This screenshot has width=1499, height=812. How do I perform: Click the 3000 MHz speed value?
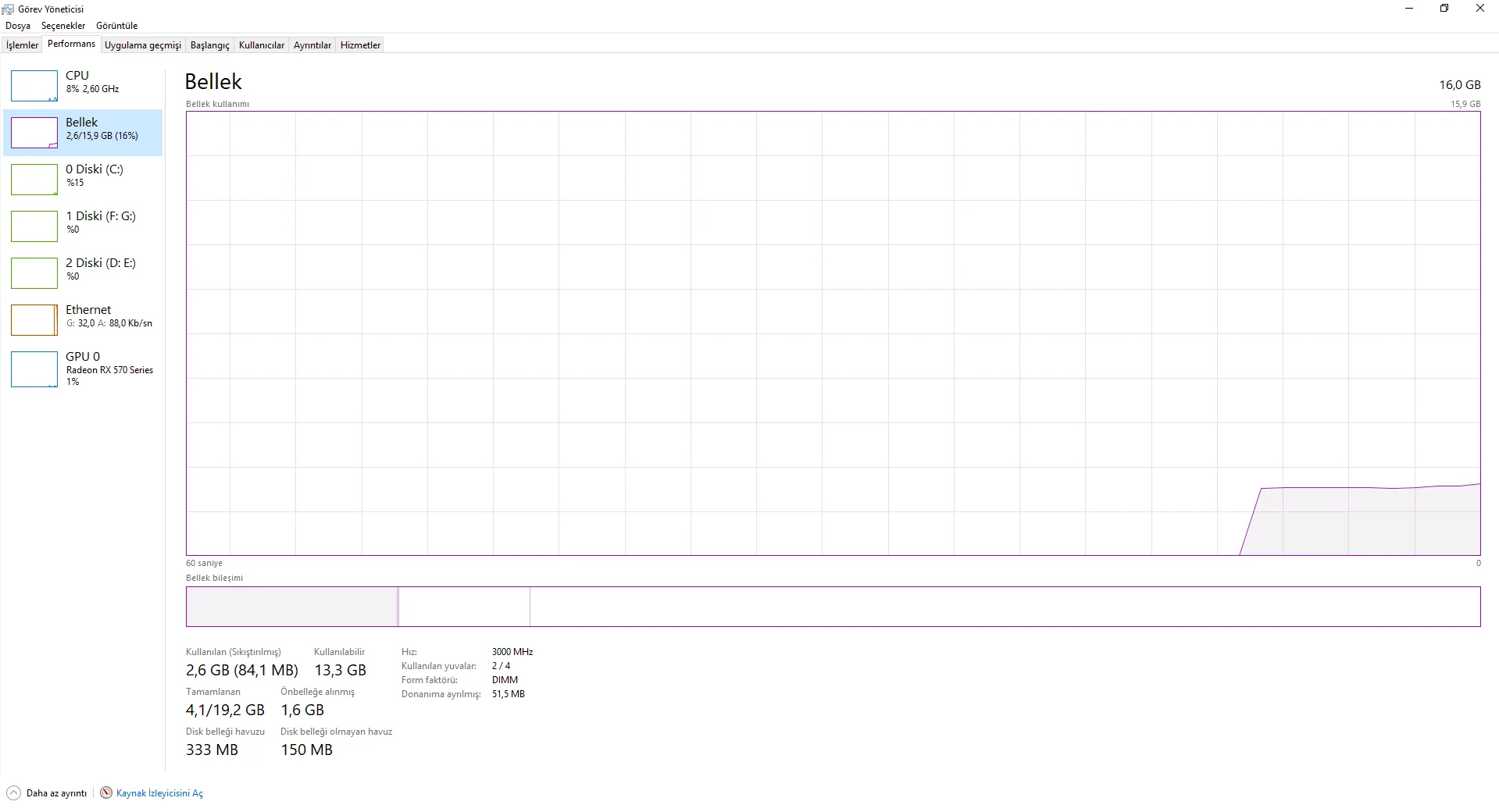(512, 652)
